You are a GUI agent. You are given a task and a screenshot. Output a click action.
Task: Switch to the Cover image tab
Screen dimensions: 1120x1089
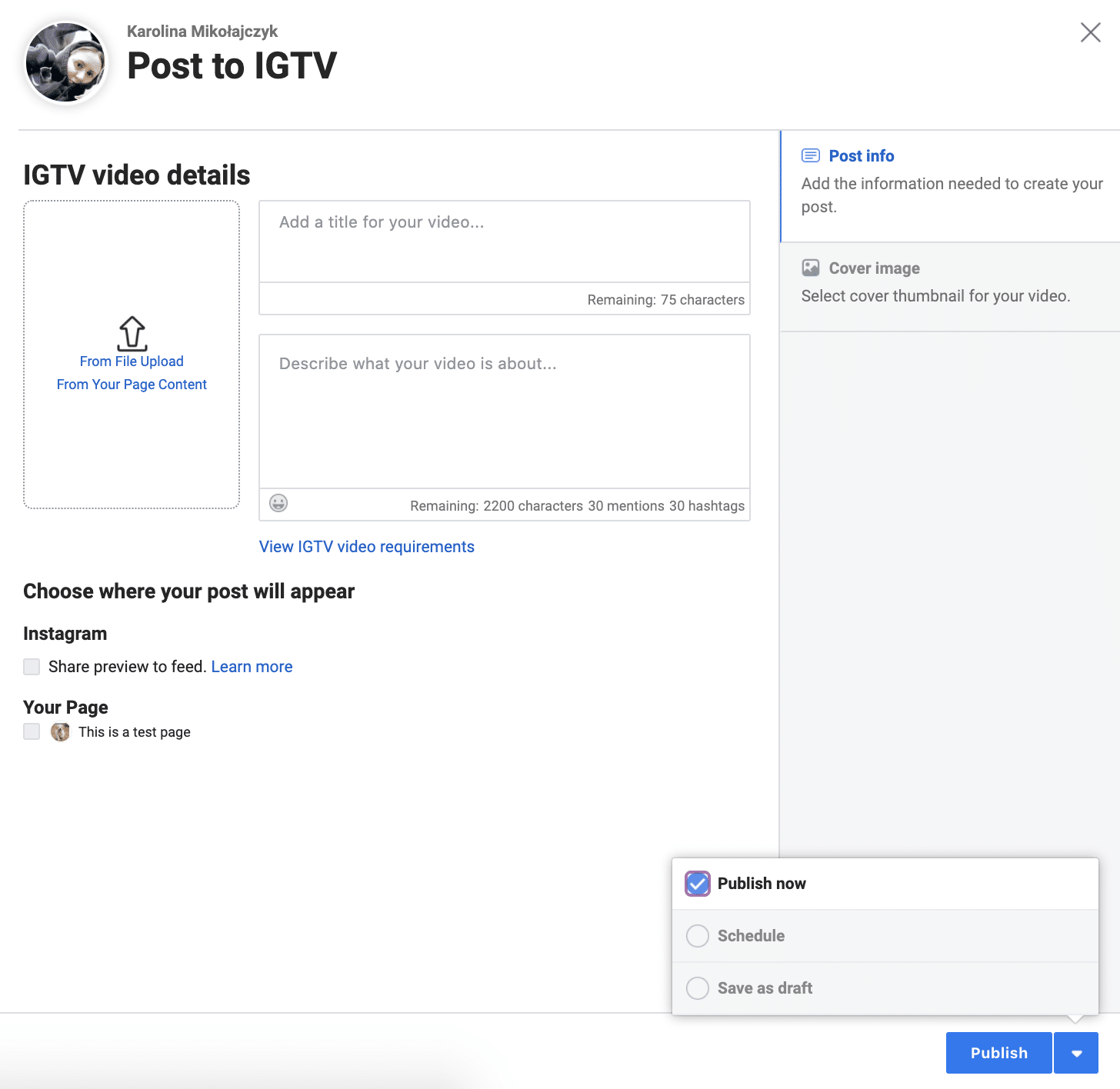(x=950, y=287)
